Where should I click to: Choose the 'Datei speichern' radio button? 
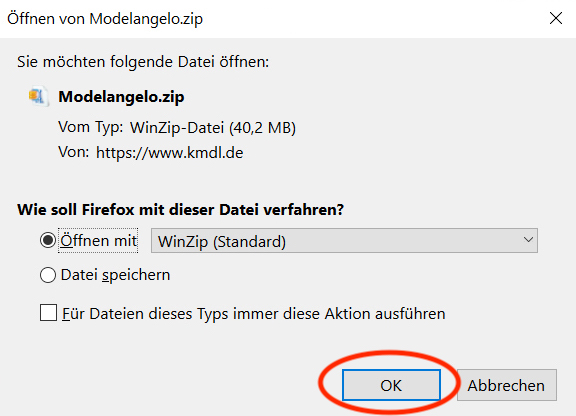click(x=48, y=275)
